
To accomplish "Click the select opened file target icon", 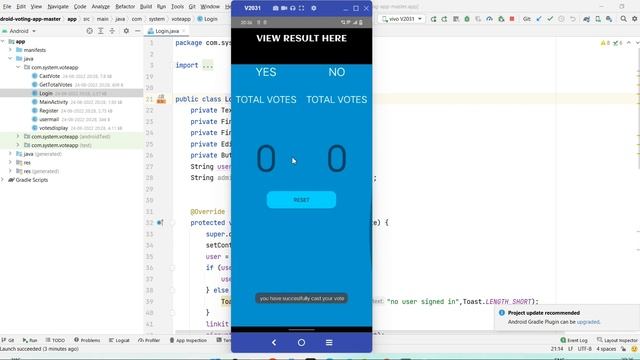I will pos(89,31).
